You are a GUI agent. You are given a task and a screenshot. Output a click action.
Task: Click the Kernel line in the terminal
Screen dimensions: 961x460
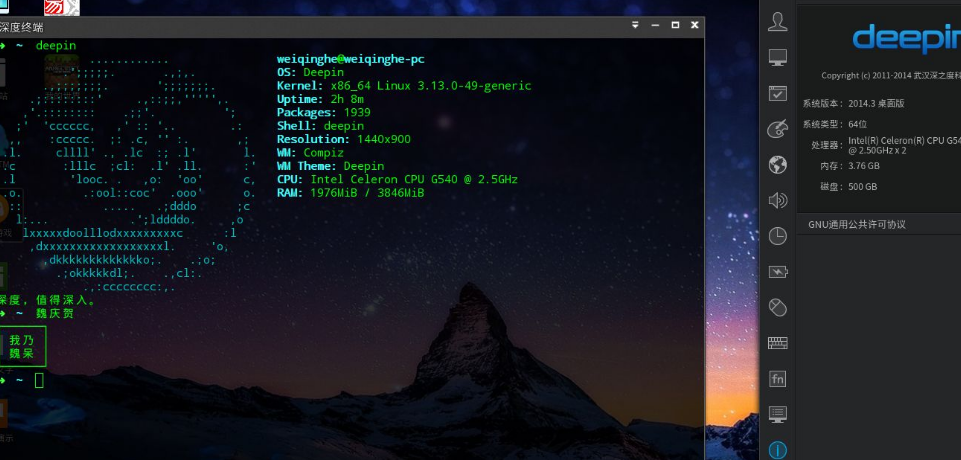point(404,86)
